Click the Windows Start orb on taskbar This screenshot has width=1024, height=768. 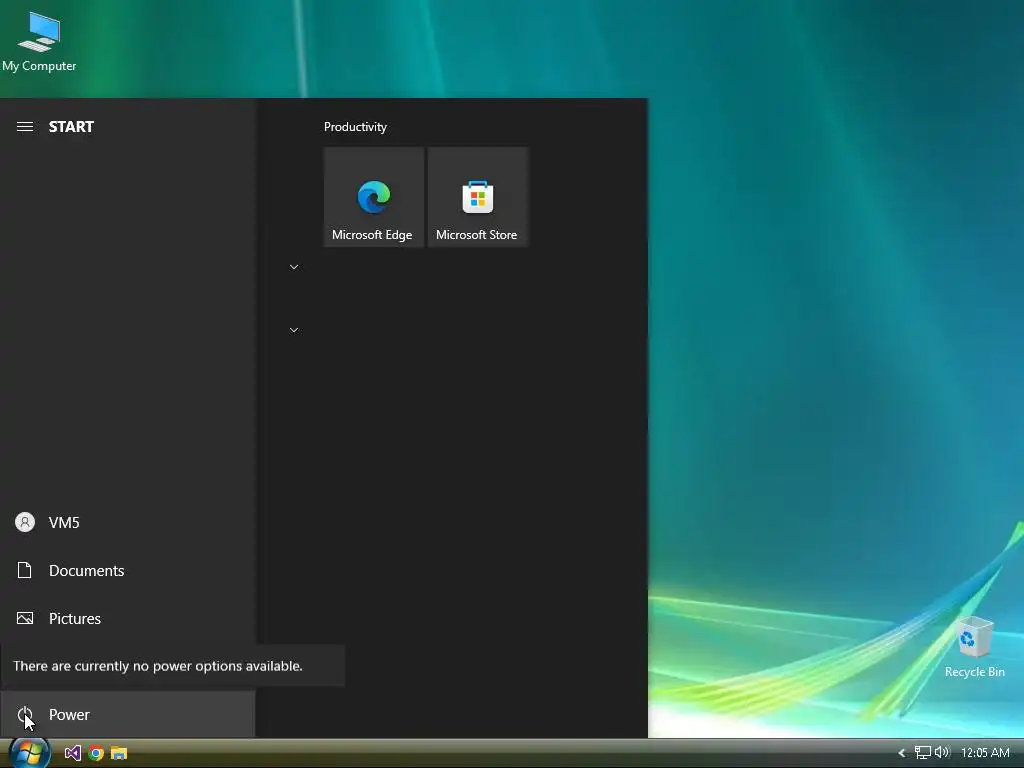29,753
